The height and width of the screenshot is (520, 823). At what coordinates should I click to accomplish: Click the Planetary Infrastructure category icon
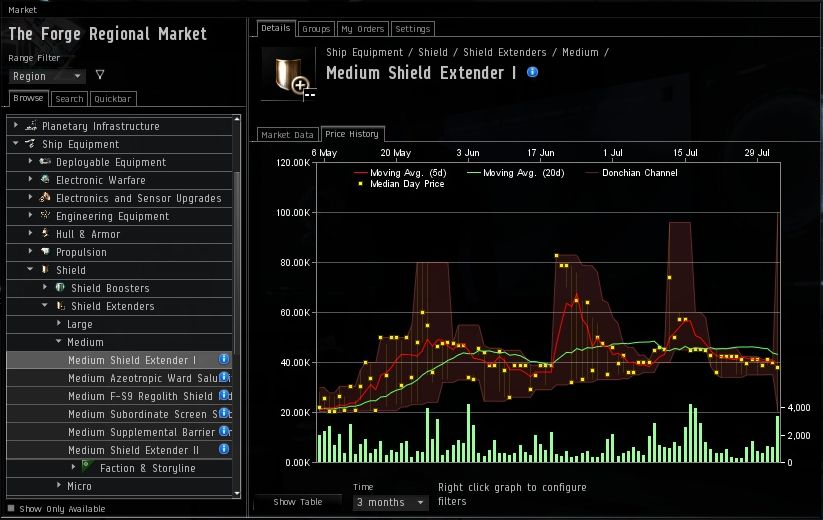click(x=31, y=126)
